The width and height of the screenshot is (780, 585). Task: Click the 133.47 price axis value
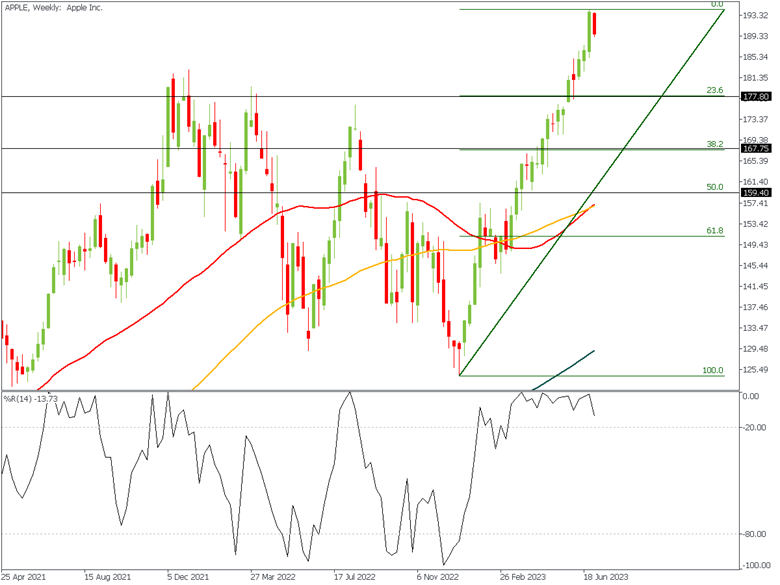pyautogui.click(x=755, y=328)
